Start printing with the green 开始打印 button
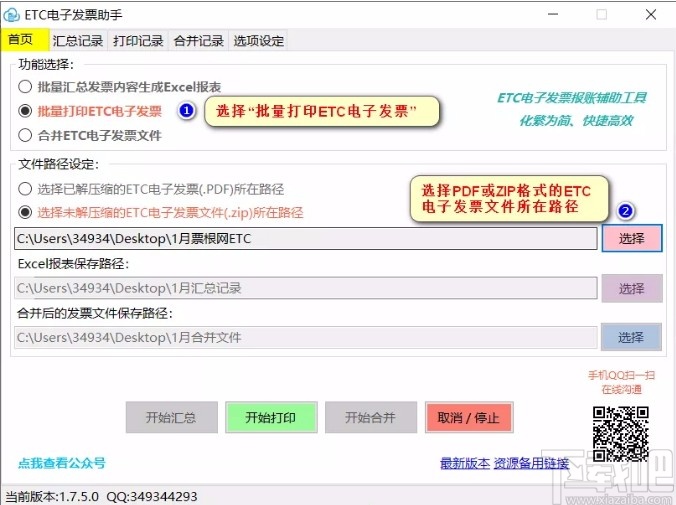The image size is (676, 505). click(x=271, y=417)
